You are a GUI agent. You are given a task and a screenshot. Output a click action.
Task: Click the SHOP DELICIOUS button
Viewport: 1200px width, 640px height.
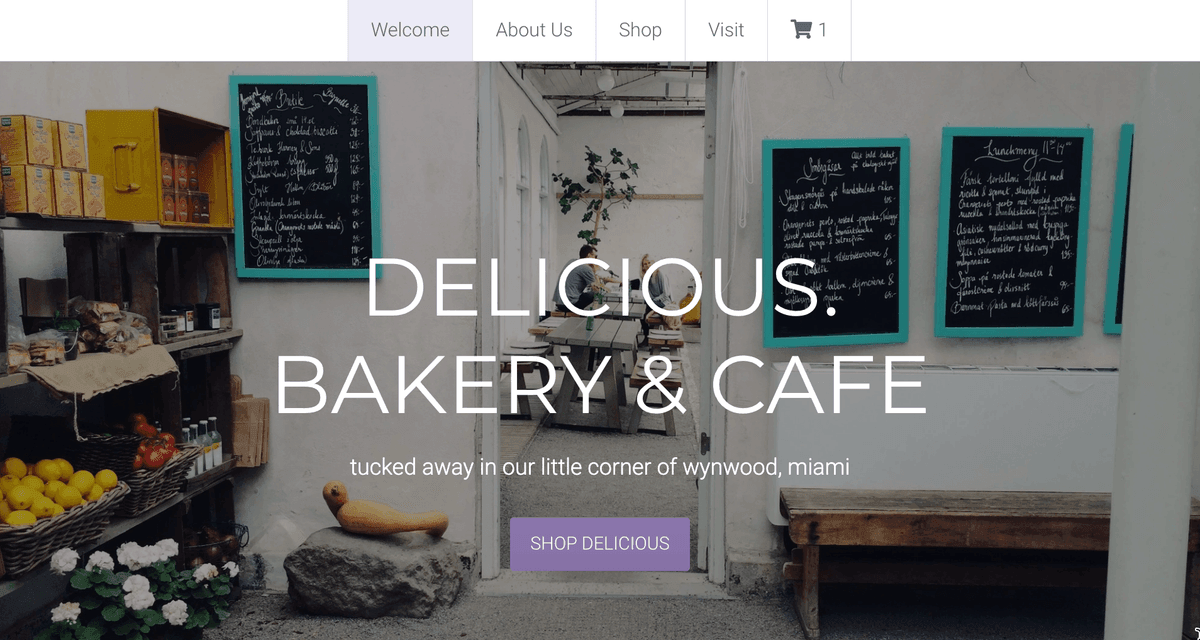pos(600,544)
